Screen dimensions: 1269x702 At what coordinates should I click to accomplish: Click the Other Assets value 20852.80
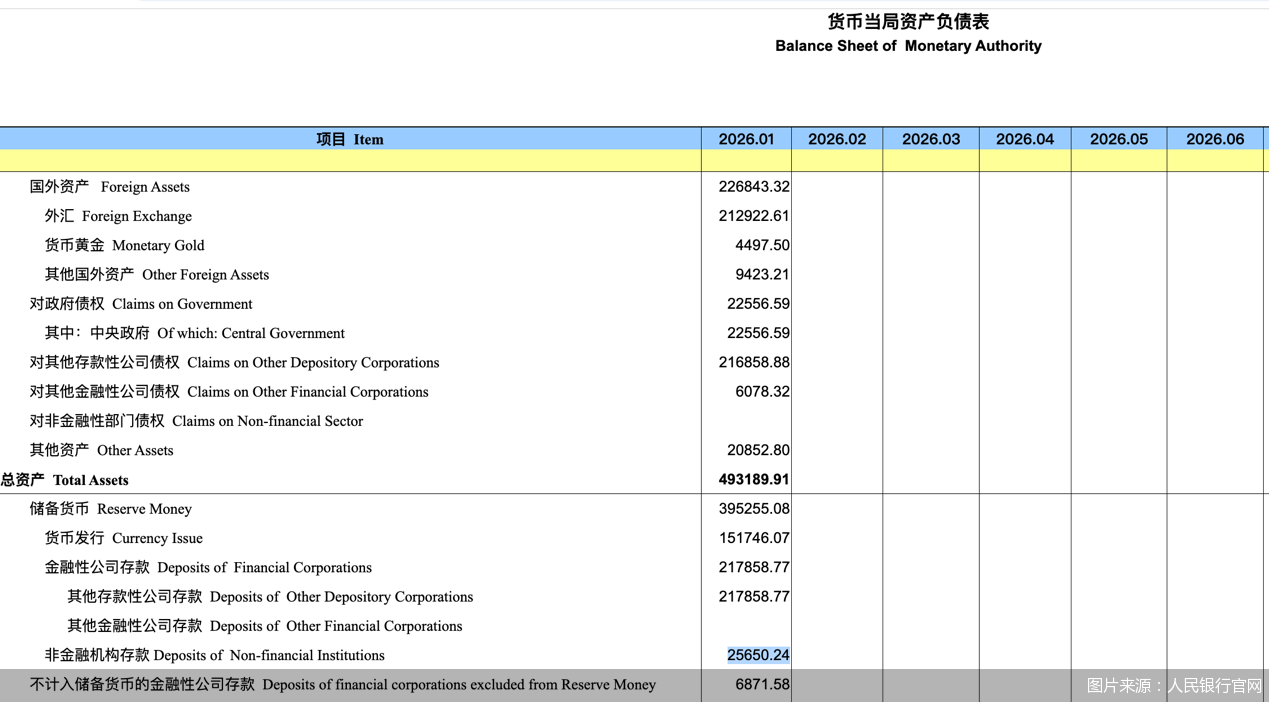758,450
